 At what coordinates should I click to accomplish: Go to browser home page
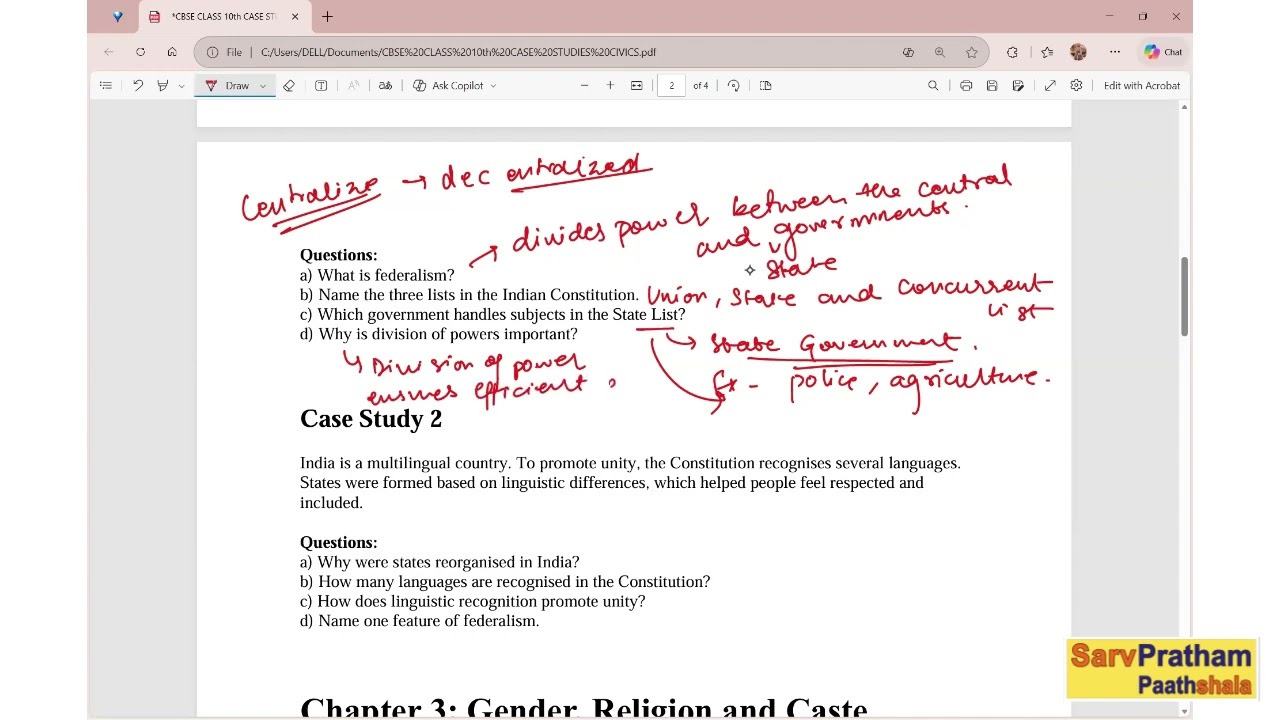click(172, 52)
